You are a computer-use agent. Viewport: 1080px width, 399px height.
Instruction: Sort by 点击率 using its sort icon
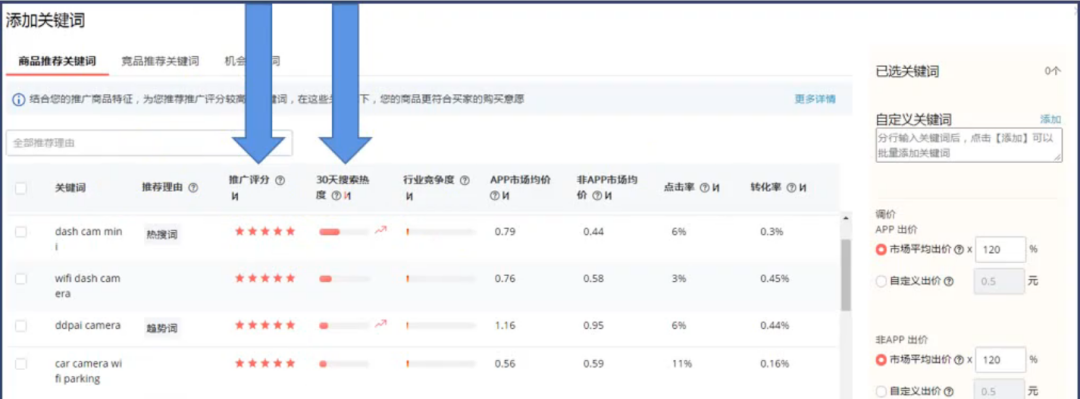pos(715,187)
